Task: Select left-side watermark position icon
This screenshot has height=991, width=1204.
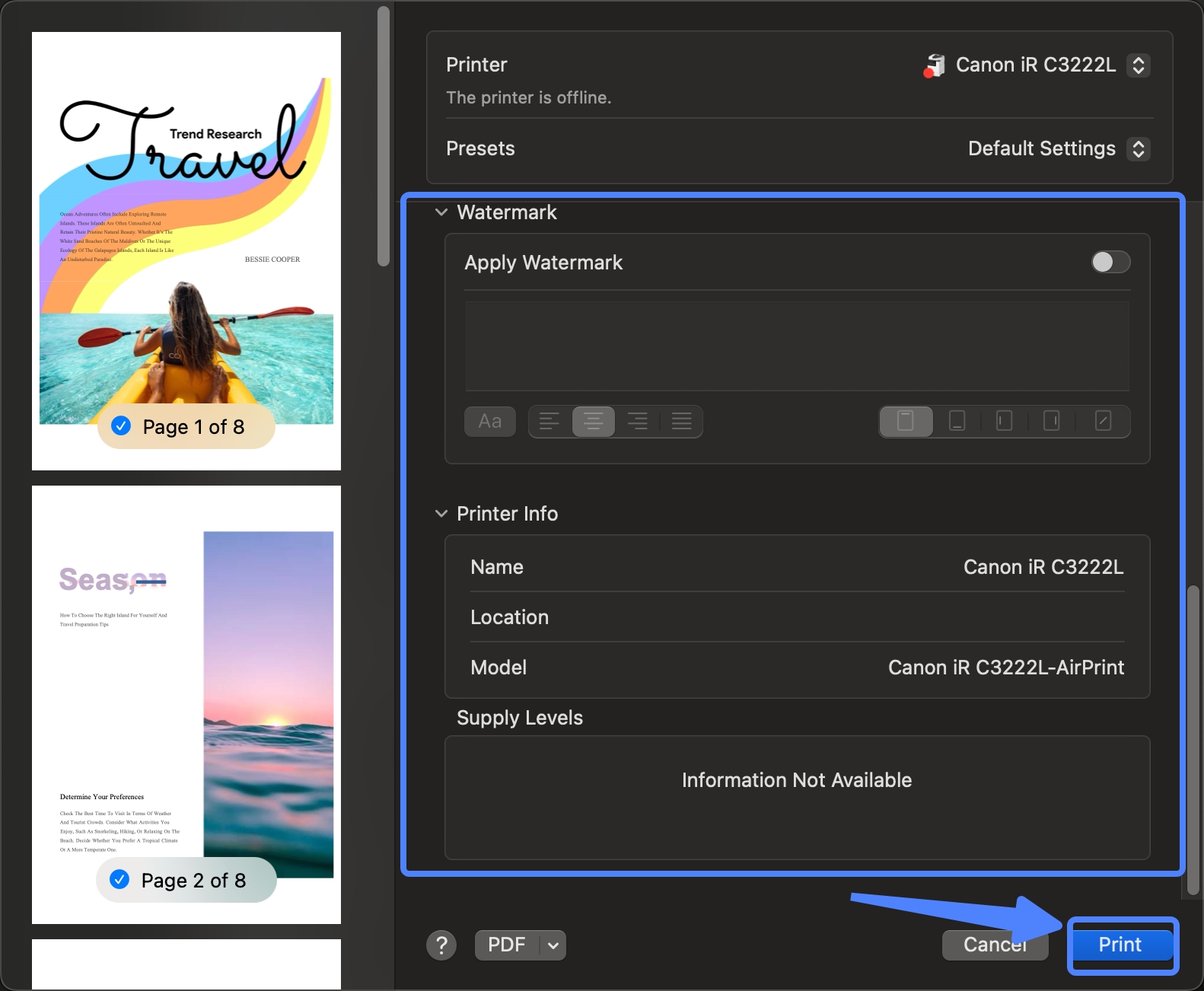Action: (1005, 421)
